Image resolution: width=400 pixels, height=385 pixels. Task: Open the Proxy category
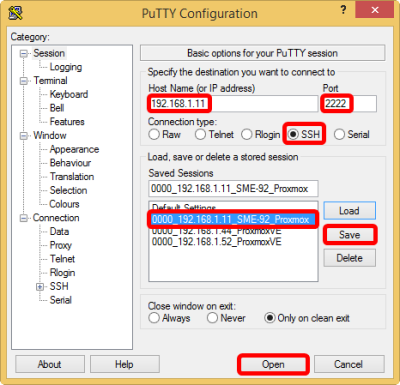61,245
